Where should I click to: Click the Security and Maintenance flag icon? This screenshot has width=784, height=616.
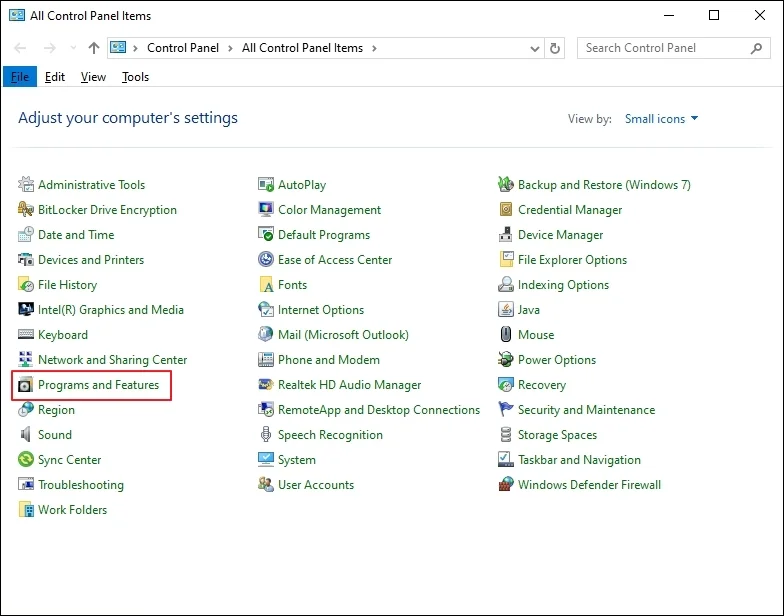(506, 410)
